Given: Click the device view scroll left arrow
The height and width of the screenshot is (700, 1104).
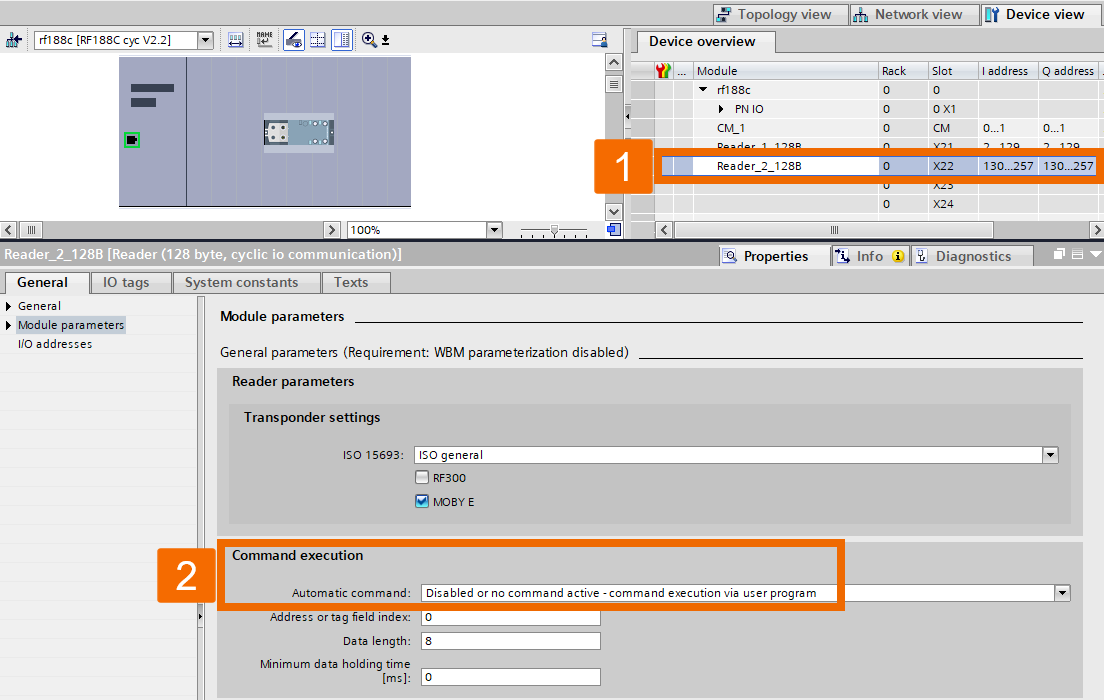Looking at the screenshot, I should [x=8, y=230].
